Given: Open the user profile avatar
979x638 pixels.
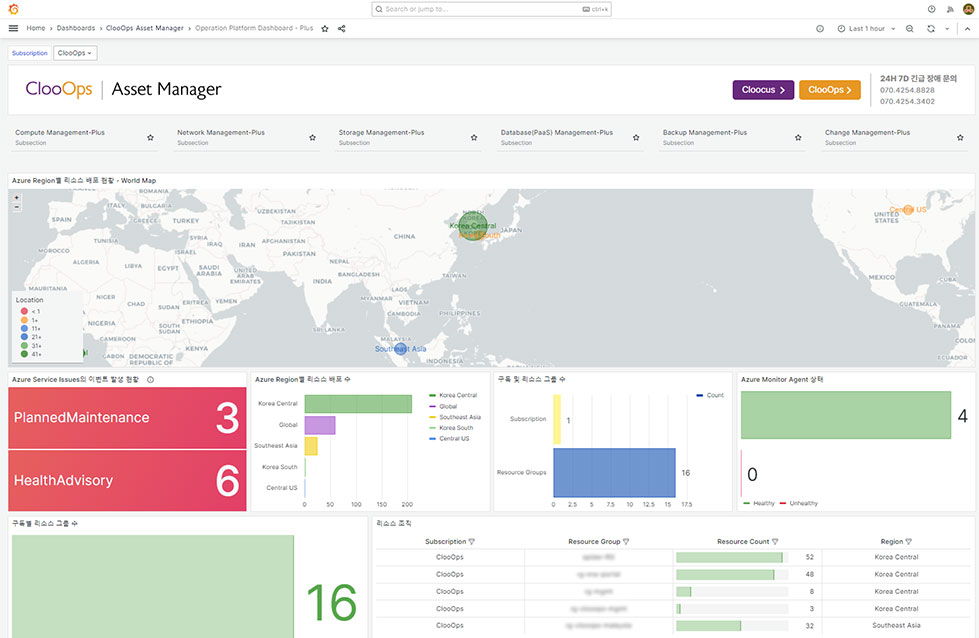Looking at the screenshot, I should pyautogui.click(x=968, y=9).
